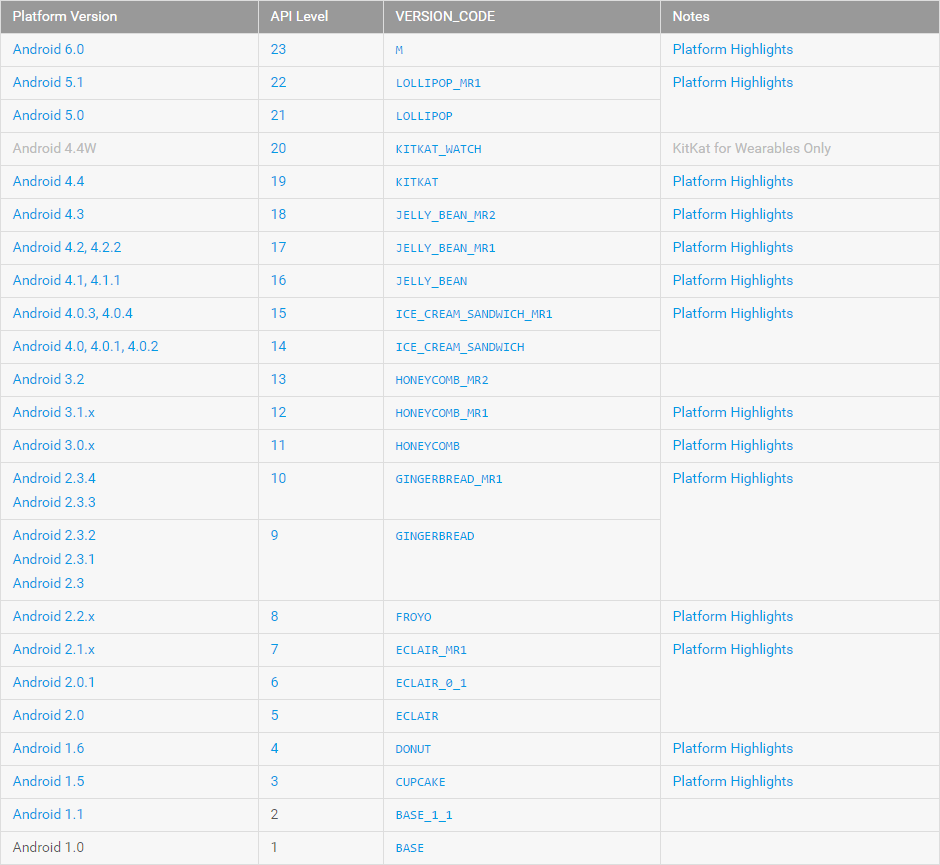Open Platform Highlights for Android 4.3
This screenshot has height=865, width=940.
[x=732, y=214]
